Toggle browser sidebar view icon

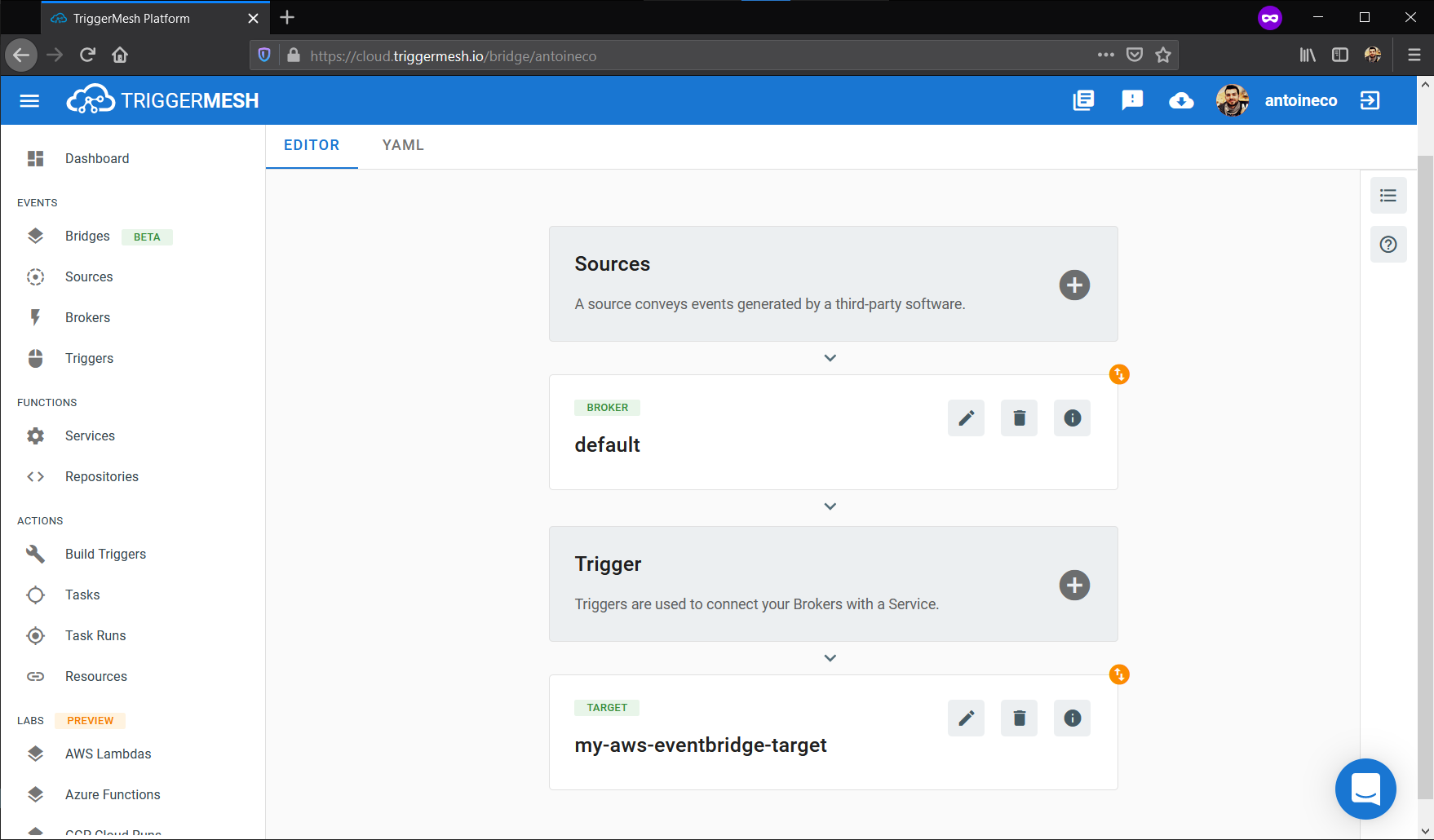(x=1340, y=55)
